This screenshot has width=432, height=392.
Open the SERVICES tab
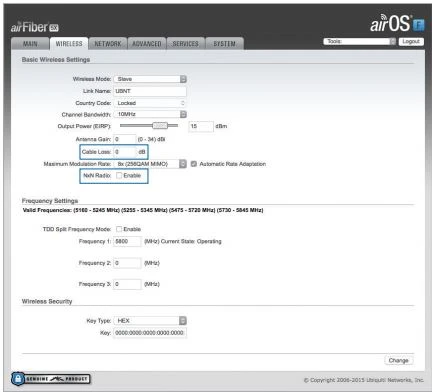click(185, 44)
